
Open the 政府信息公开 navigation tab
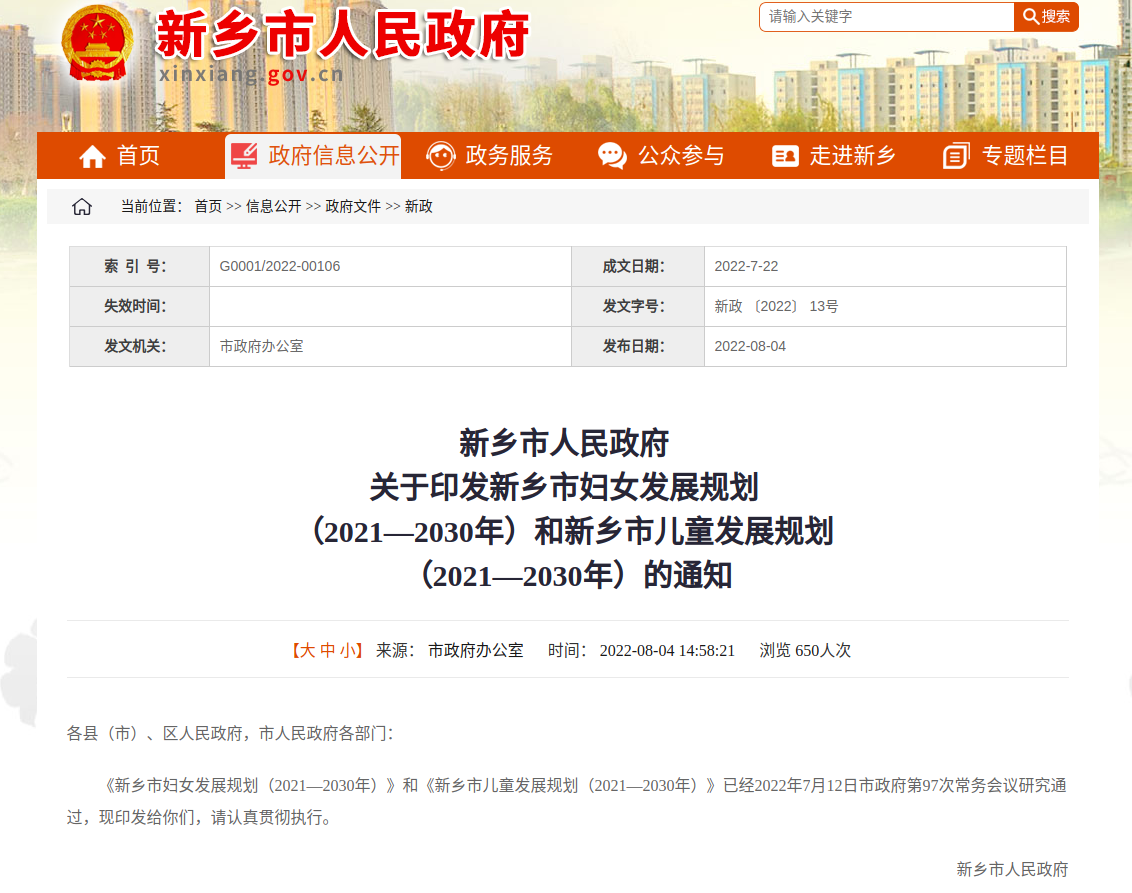313,155
